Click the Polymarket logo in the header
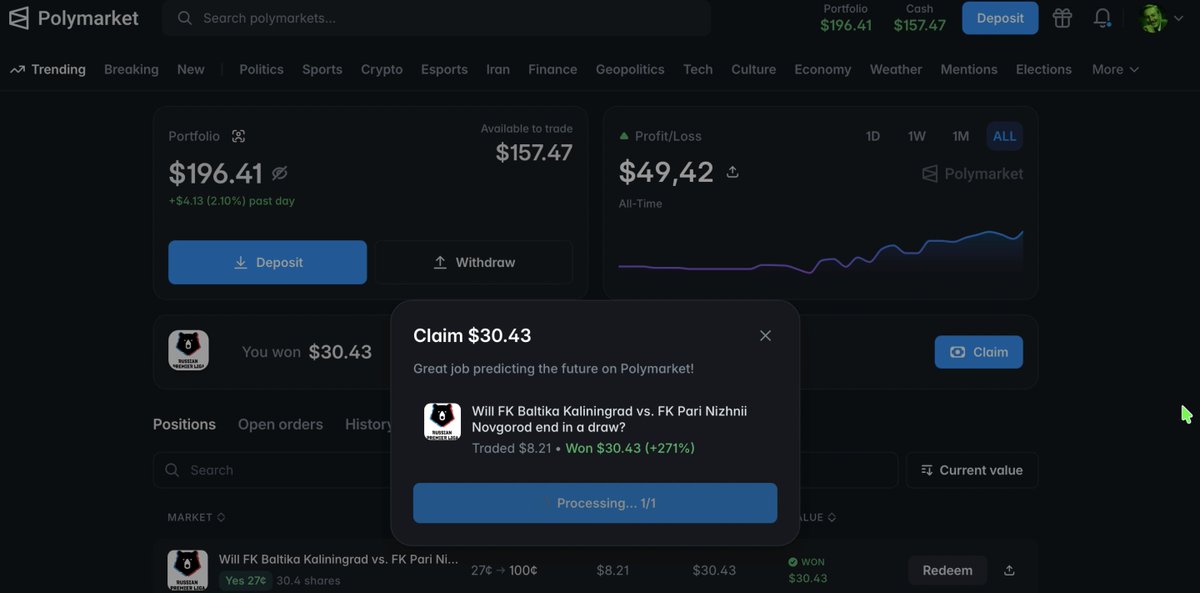1200x593 pixels. 75,18
